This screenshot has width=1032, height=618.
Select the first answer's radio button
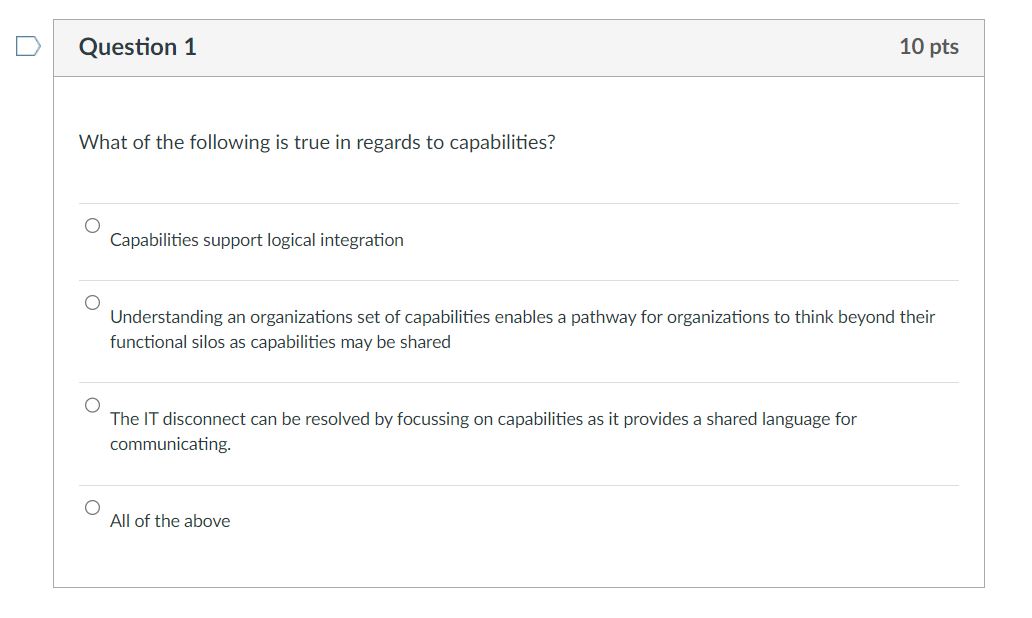click(91, 224)
